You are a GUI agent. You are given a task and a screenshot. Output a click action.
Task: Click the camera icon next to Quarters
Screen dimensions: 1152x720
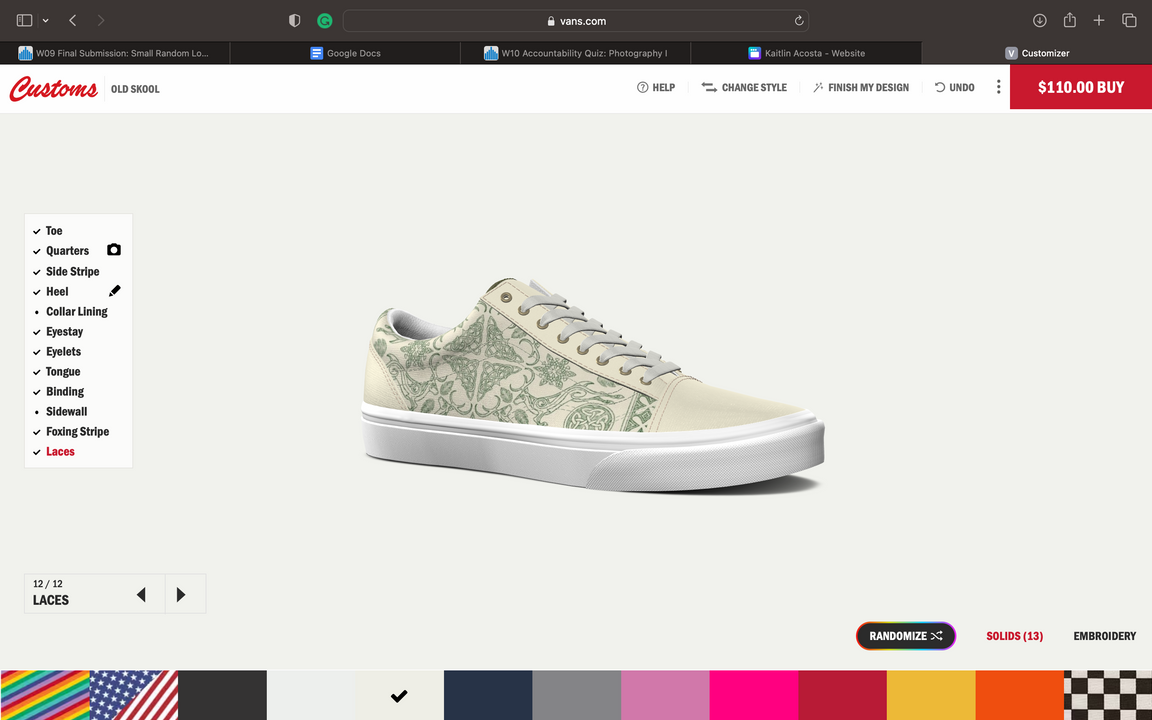[x=114, y=250]
